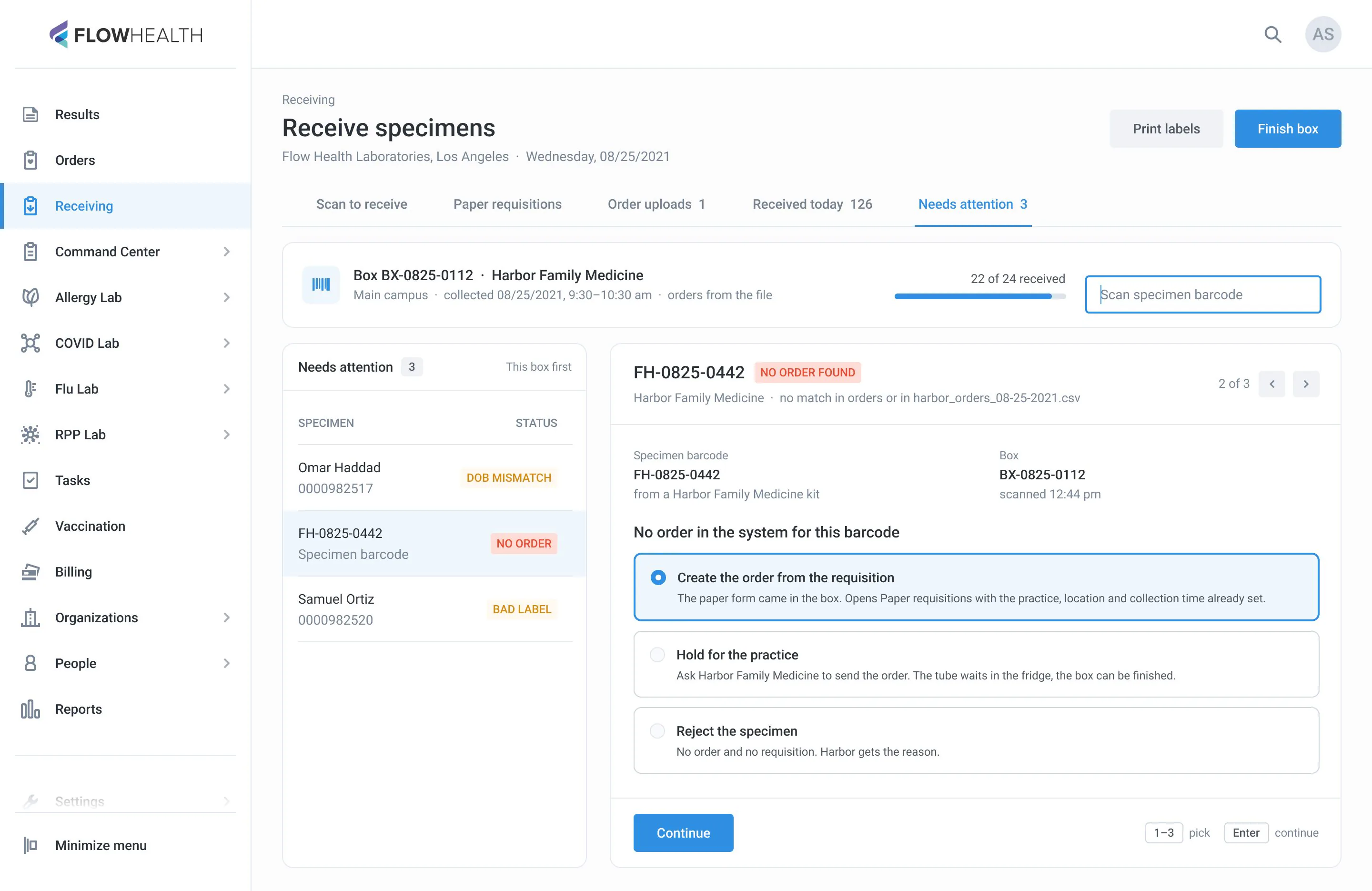
Task: Expand the Allergy Lab submenu chevron
Action: [227, 297]
